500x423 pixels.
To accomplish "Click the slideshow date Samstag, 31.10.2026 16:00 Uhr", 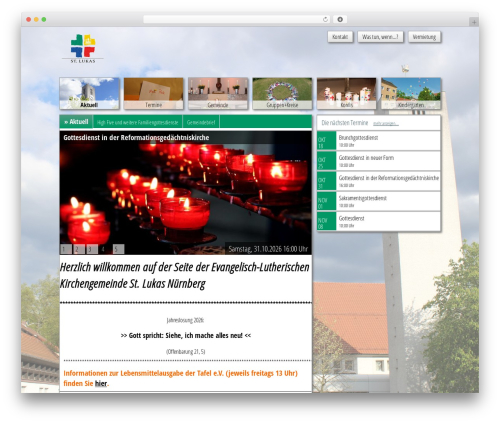I will (x=268, y=249).
